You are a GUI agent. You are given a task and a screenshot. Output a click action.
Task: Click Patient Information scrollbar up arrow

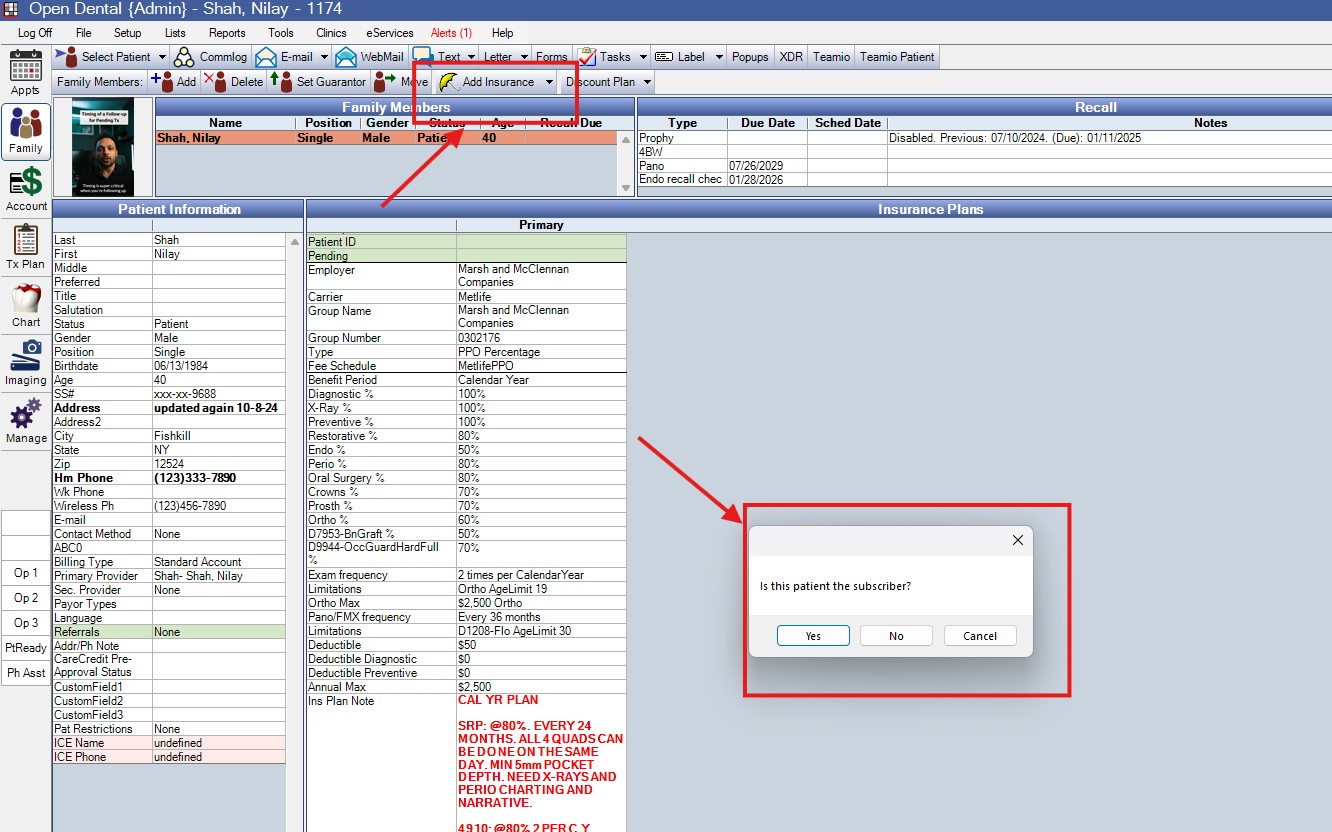pyautogui.click(x=294, y=241)
